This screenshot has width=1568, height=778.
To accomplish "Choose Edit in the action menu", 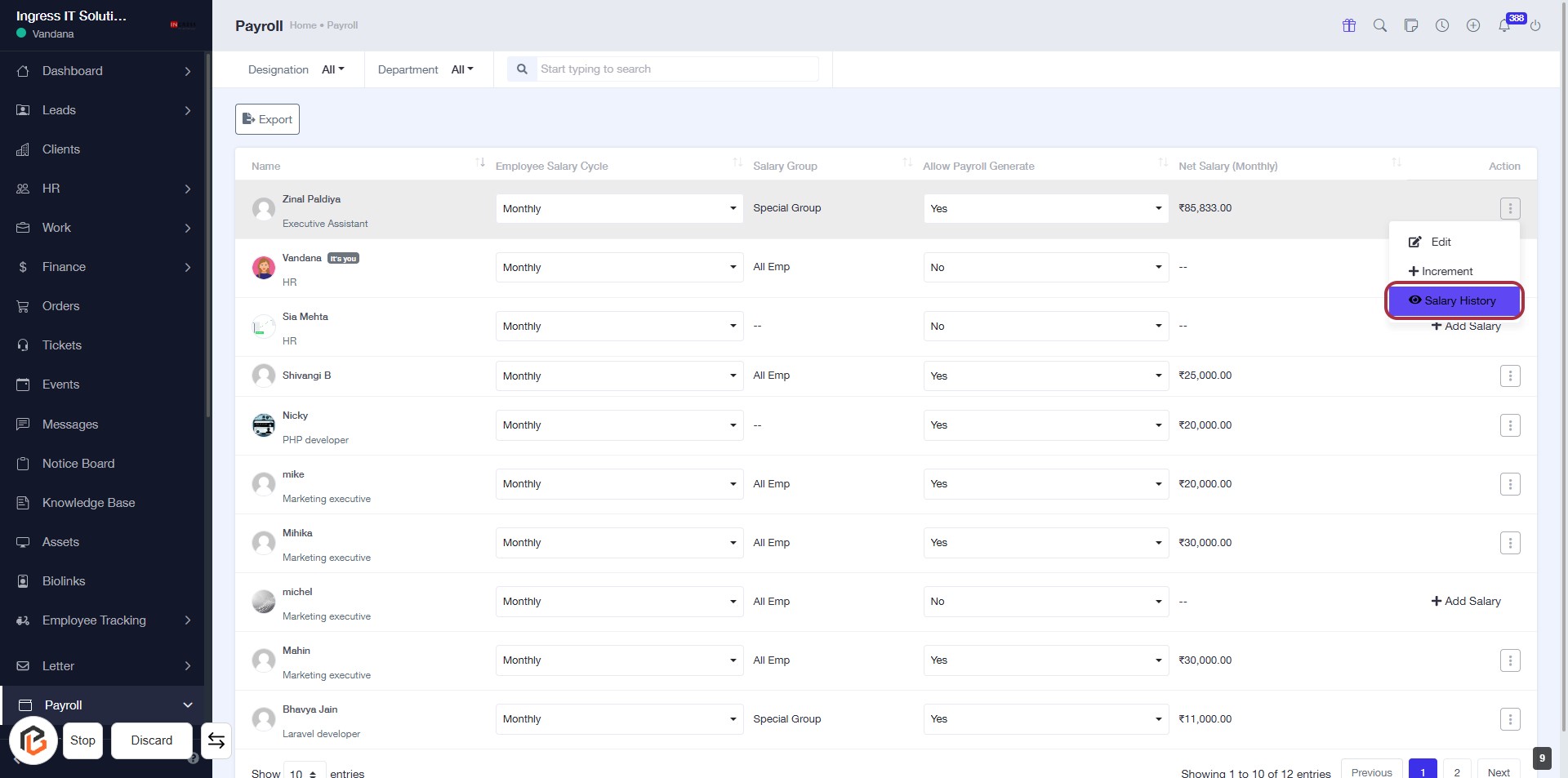I will [1441, 242].
